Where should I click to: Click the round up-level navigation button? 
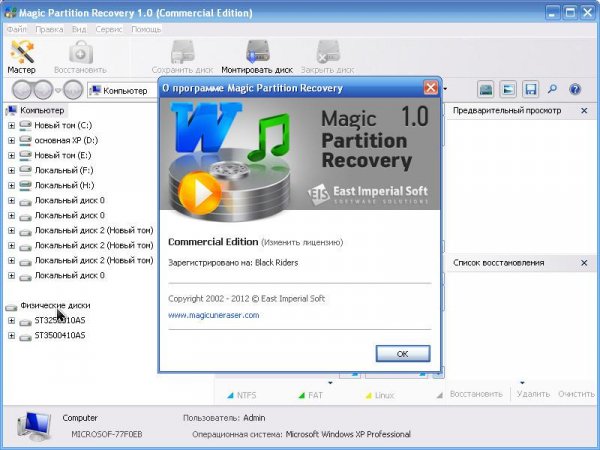[x=73, y=90]
